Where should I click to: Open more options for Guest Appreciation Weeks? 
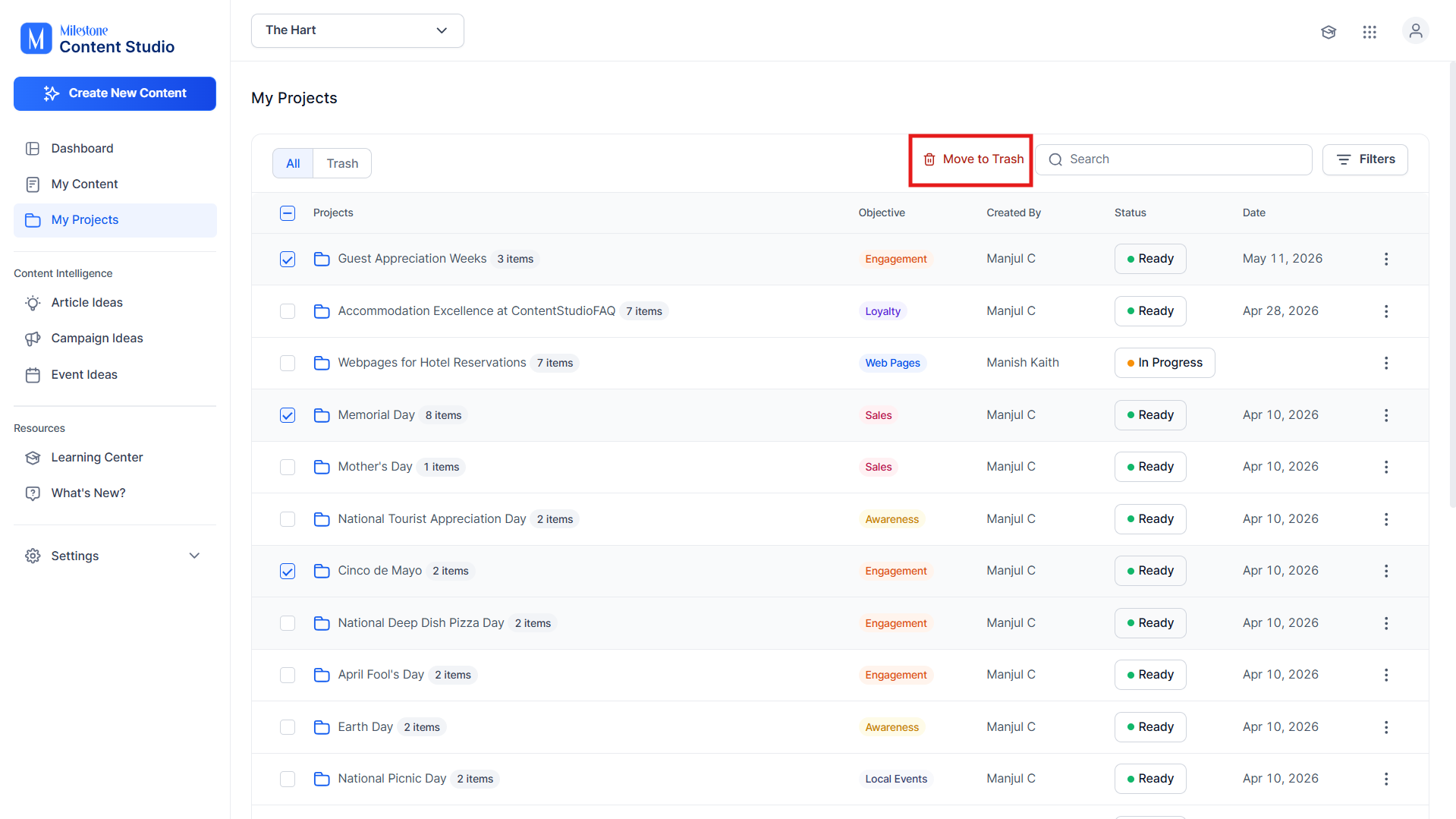click(1386, 259)
